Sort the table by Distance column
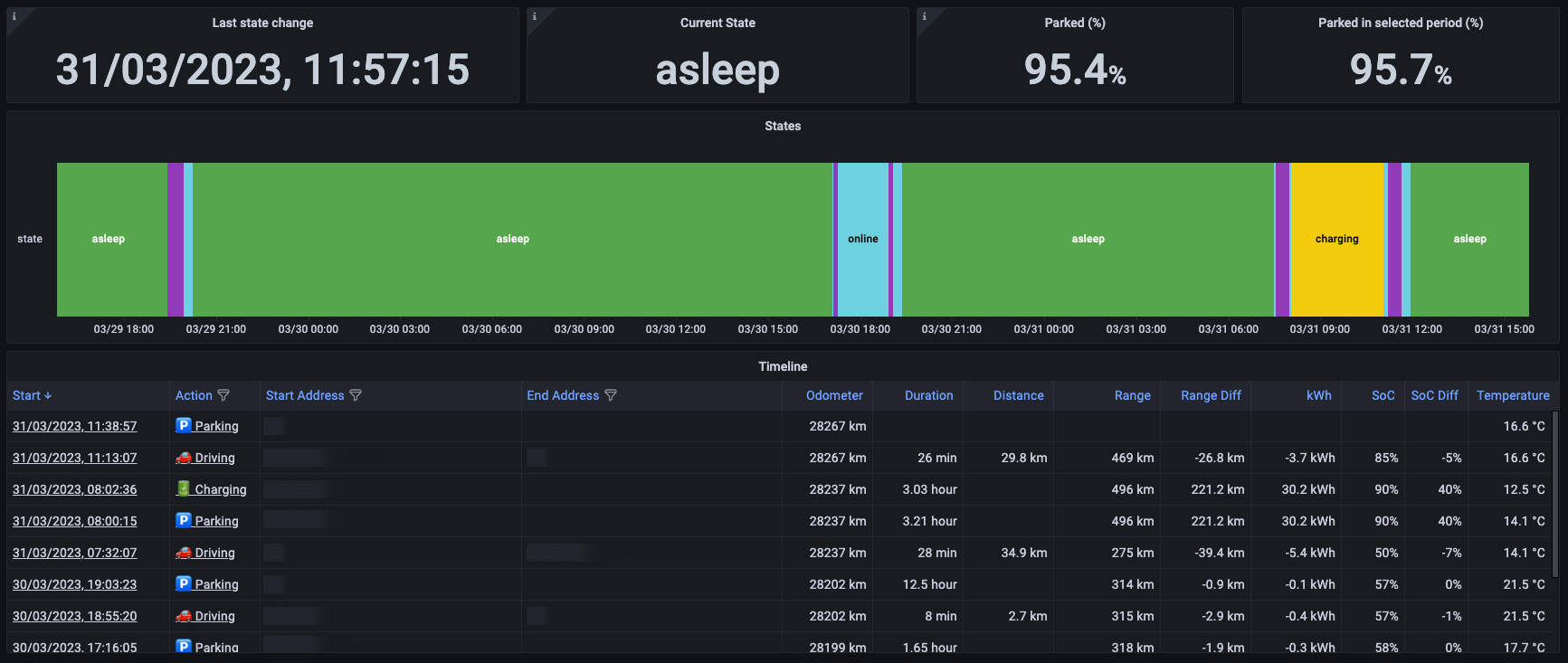1568x663 pixels. coord(1018,395)
